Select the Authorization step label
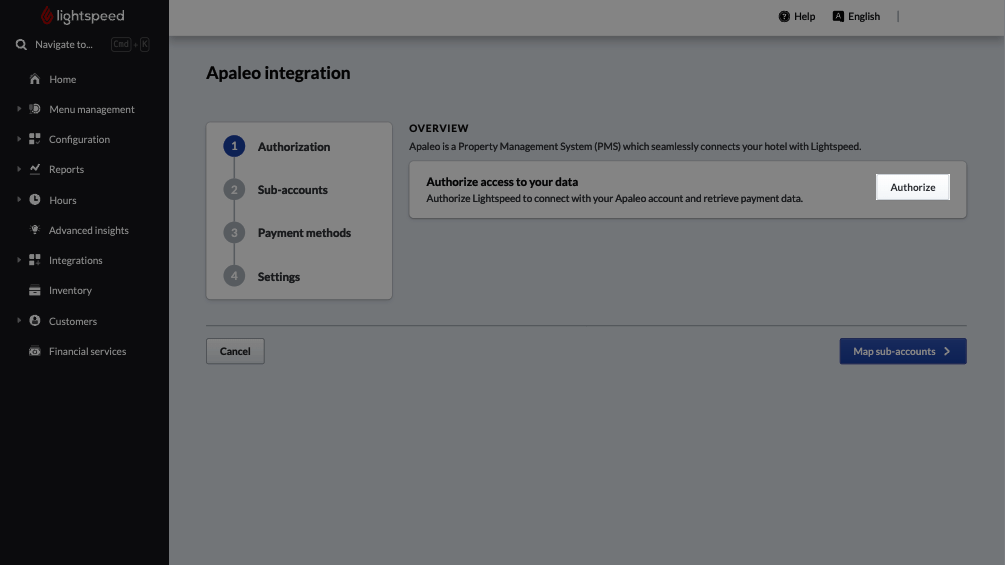Viewport: 1005px width, 565px height. (294, 147)
